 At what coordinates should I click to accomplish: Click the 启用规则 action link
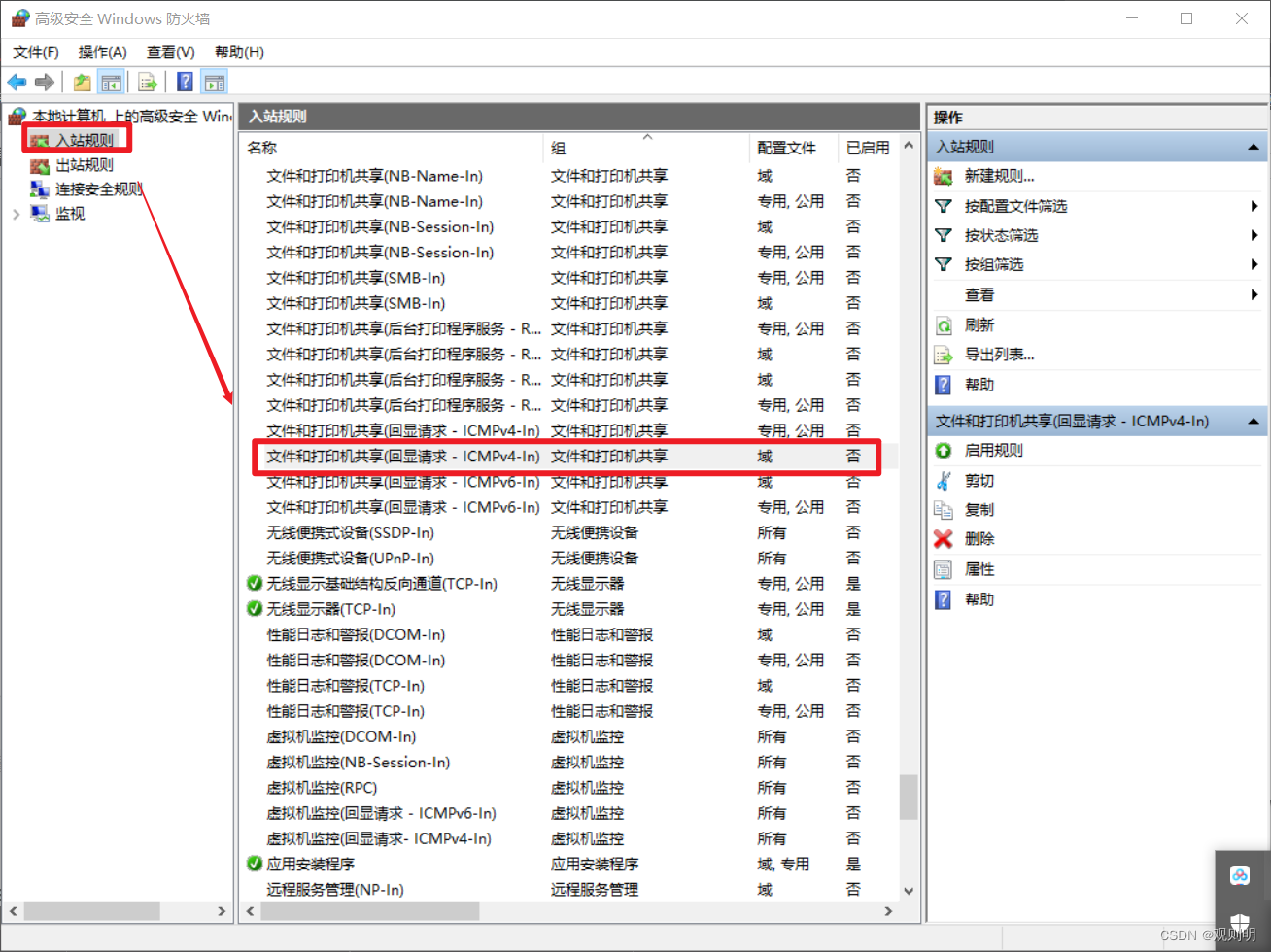point(993,451)
